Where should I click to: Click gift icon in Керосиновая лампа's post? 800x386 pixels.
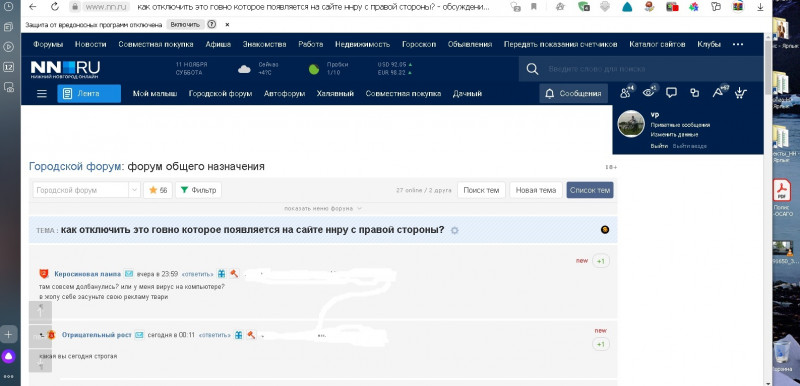(x=221, y=274)
